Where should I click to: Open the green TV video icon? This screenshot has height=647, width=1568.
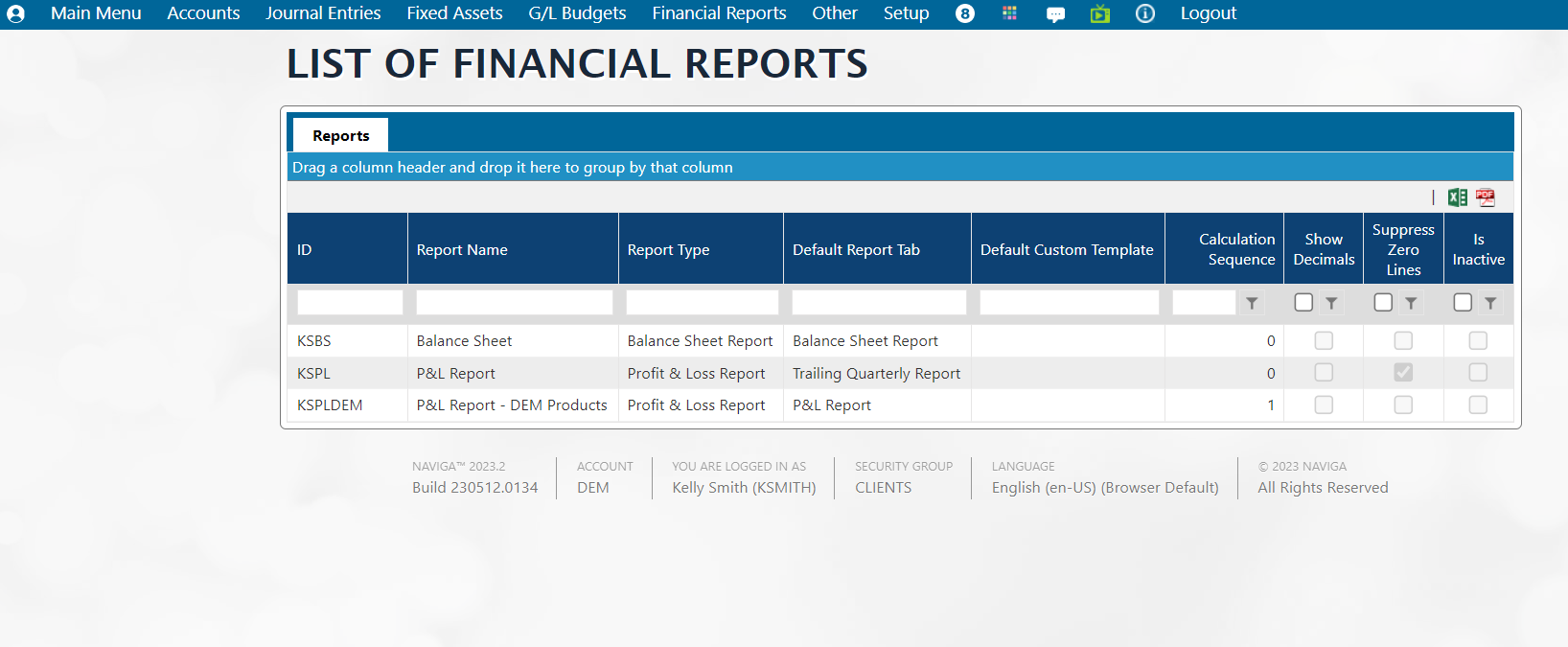pyautogui.click(x=1100, y=13)
